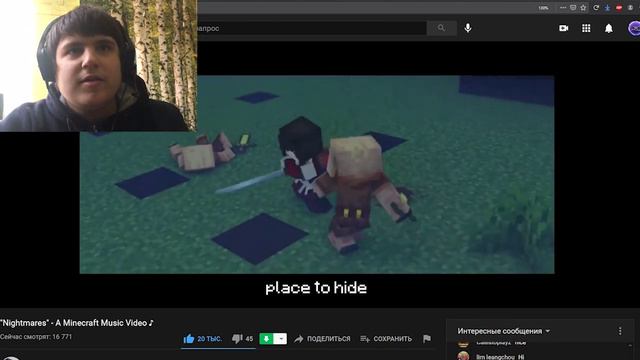Image resolution: width=640 pixels, height=360 pixels.
Task: Click the grey round browser toolbar icon
Action: pos(631,8)
